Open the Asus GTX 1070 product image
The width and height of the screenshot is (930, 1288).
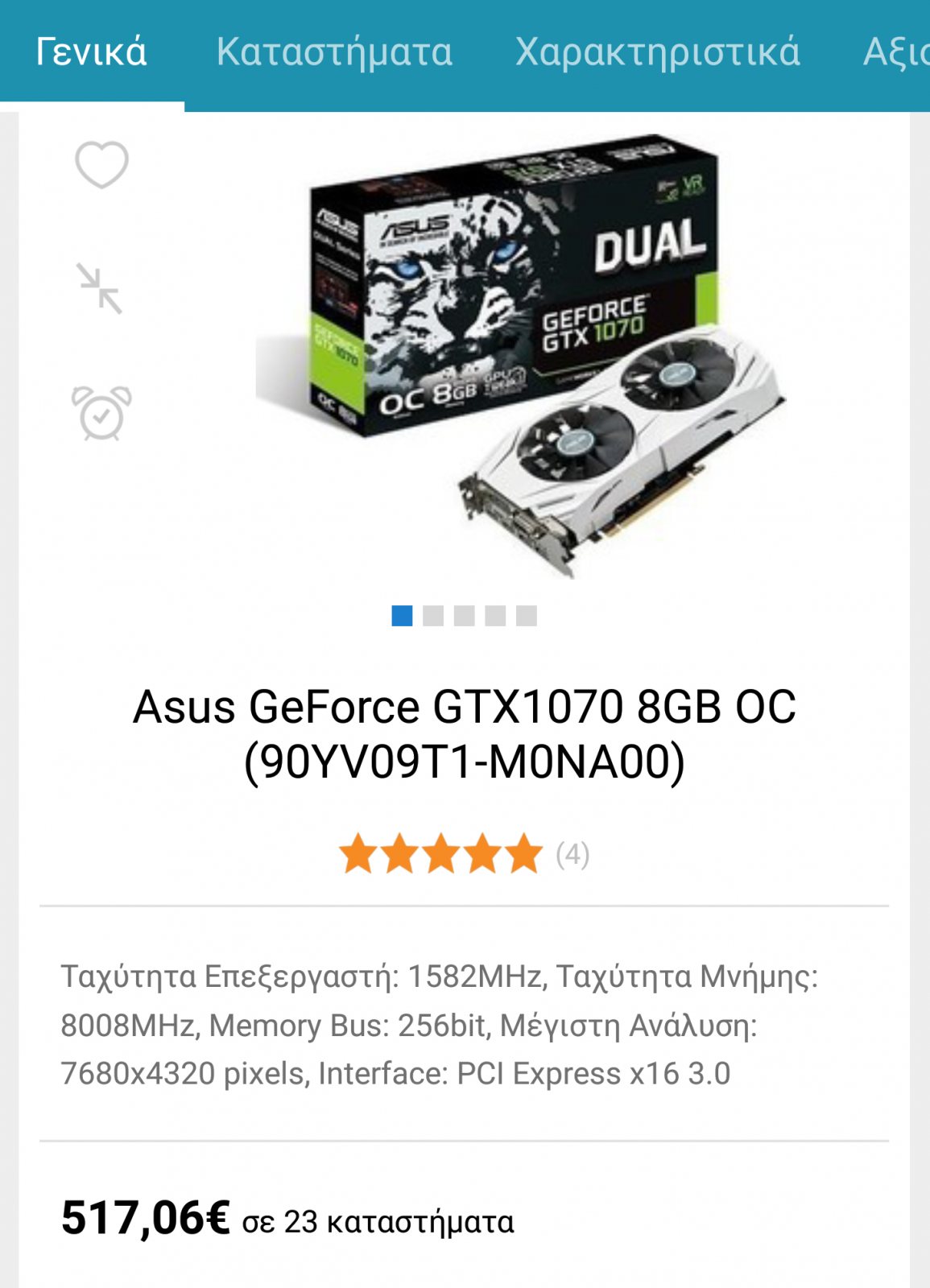pos(520,356)
